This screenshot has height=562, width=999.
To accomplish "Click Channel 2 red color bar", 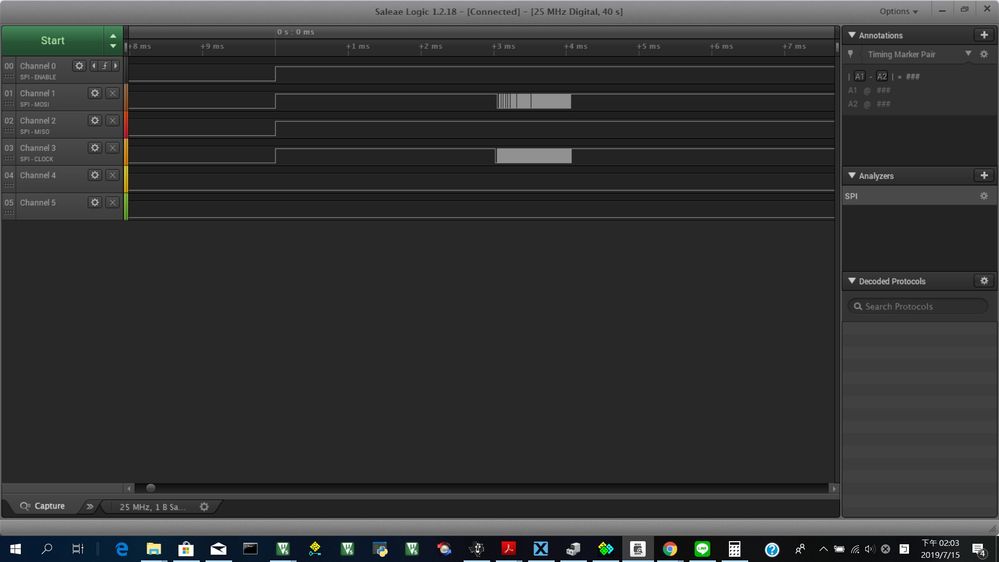I will 126,124.
